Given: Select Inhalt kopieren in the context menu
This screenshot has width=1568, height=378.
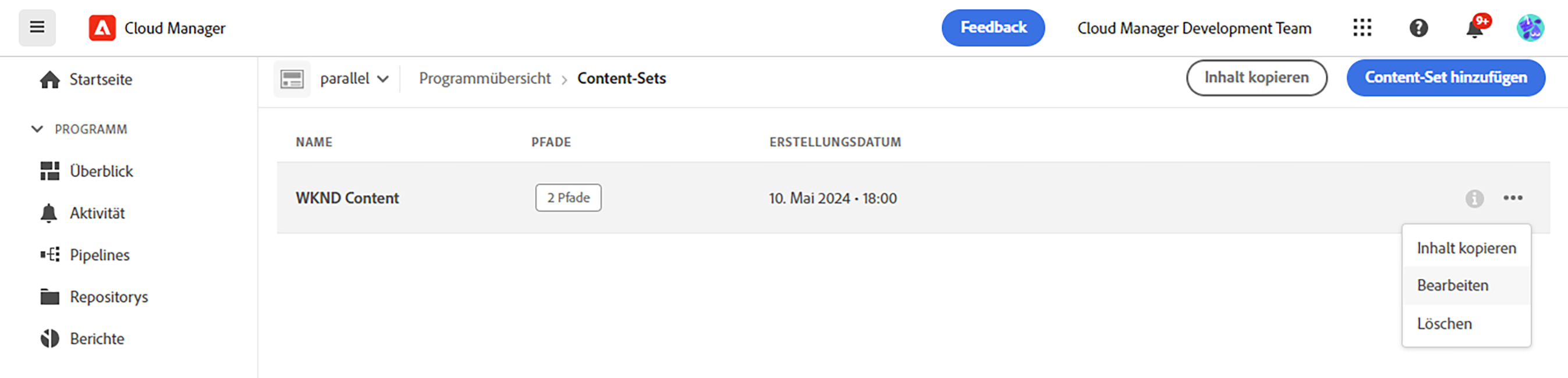Looking at the screenshot, I should [1466, 248].
